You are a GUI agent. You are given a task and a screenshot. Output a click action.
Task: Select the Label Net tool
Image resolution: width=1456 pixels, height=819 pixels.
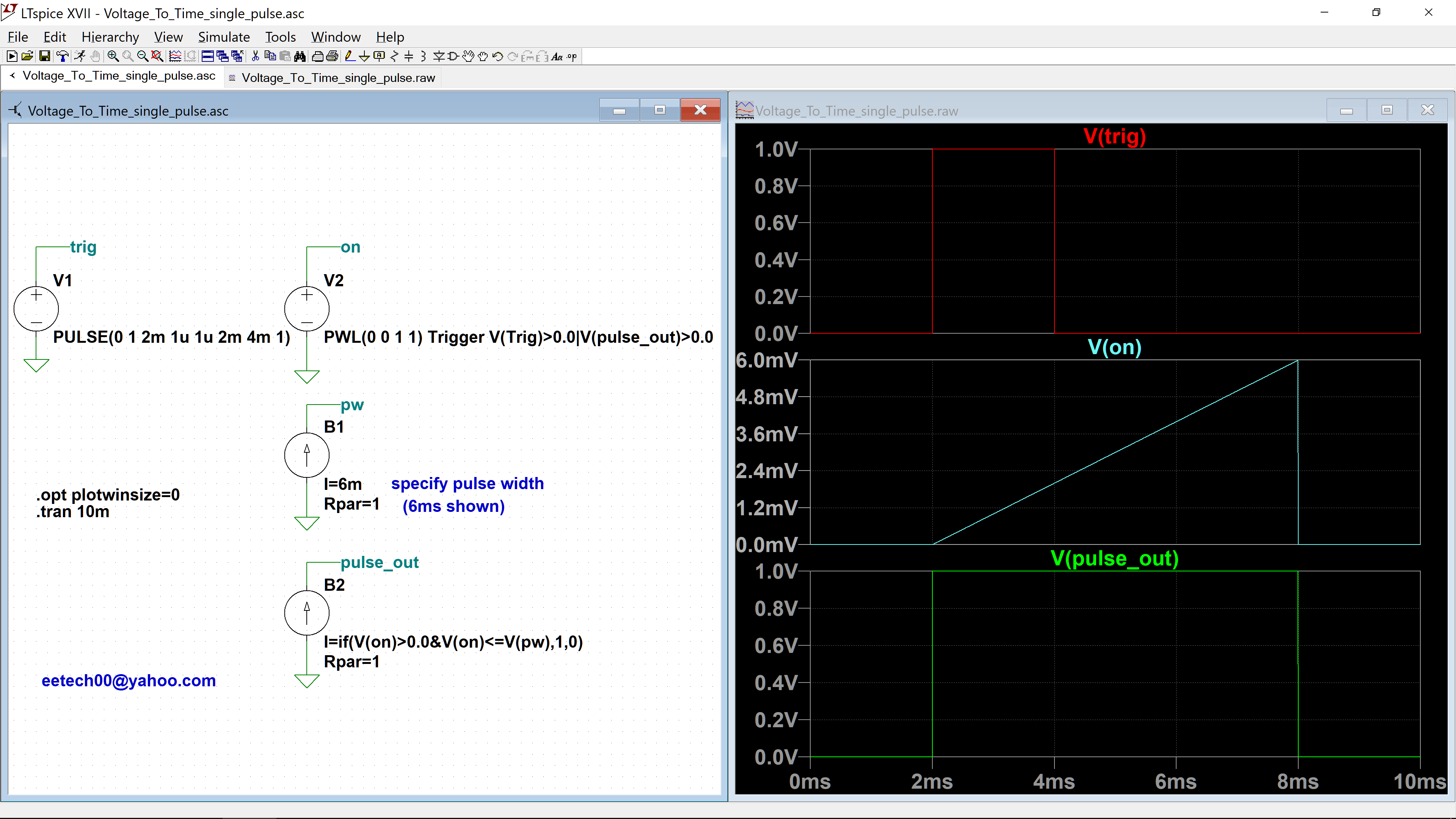379,56
